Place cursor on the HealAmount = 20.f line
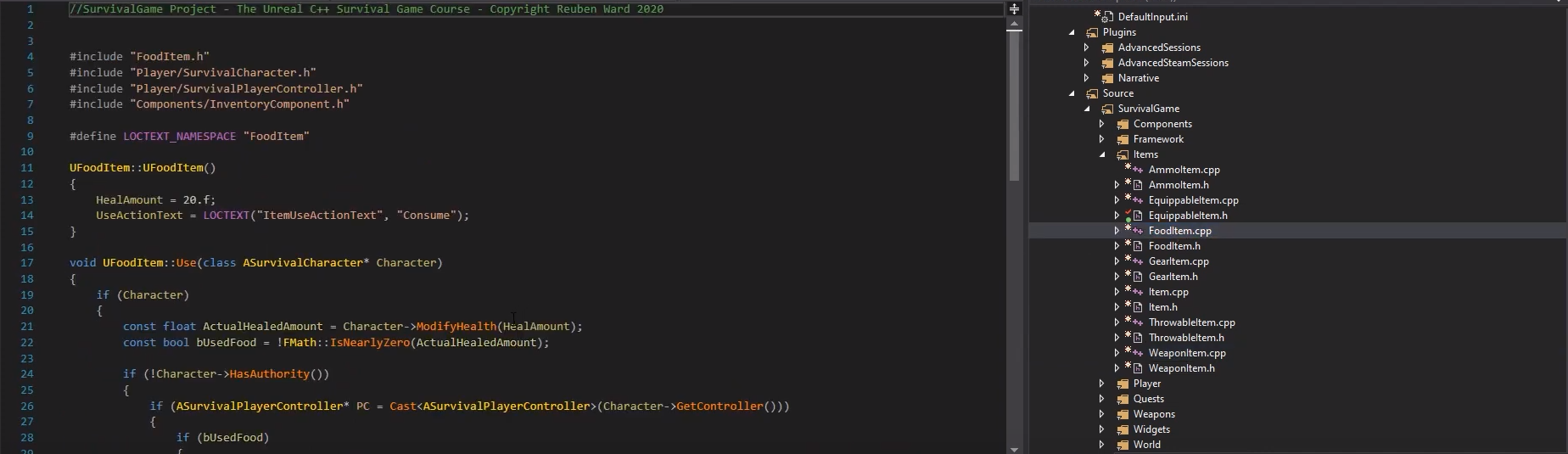1568x454 pixels. [x=155, y=200]
